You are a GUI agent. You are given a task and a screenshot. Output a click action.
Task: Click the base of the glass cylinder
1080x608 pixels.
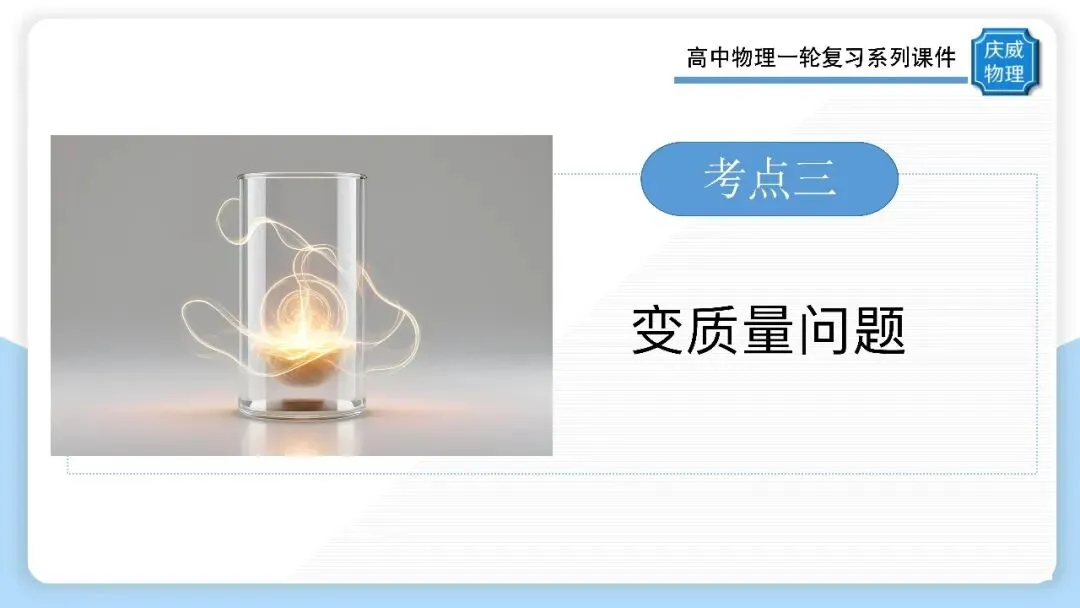(302, 408)
